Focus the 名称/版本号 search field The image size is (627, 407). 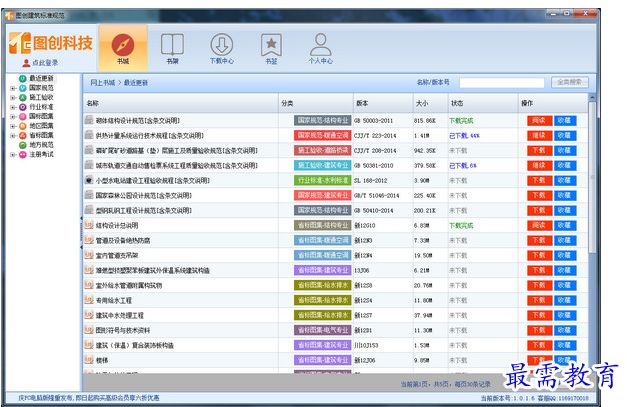pos(502,83)
